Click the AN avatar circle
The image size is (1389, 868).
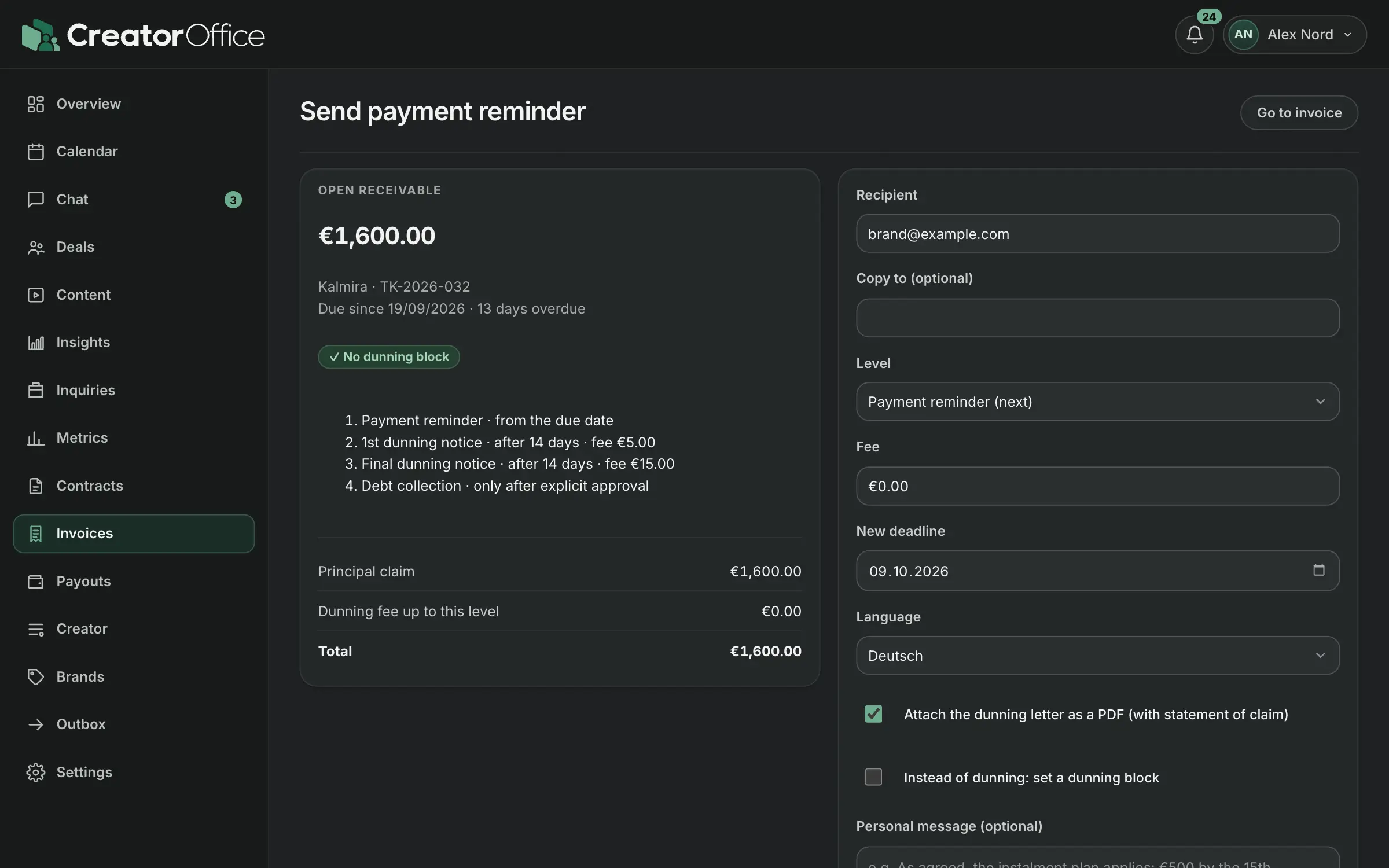(1243, 35)
